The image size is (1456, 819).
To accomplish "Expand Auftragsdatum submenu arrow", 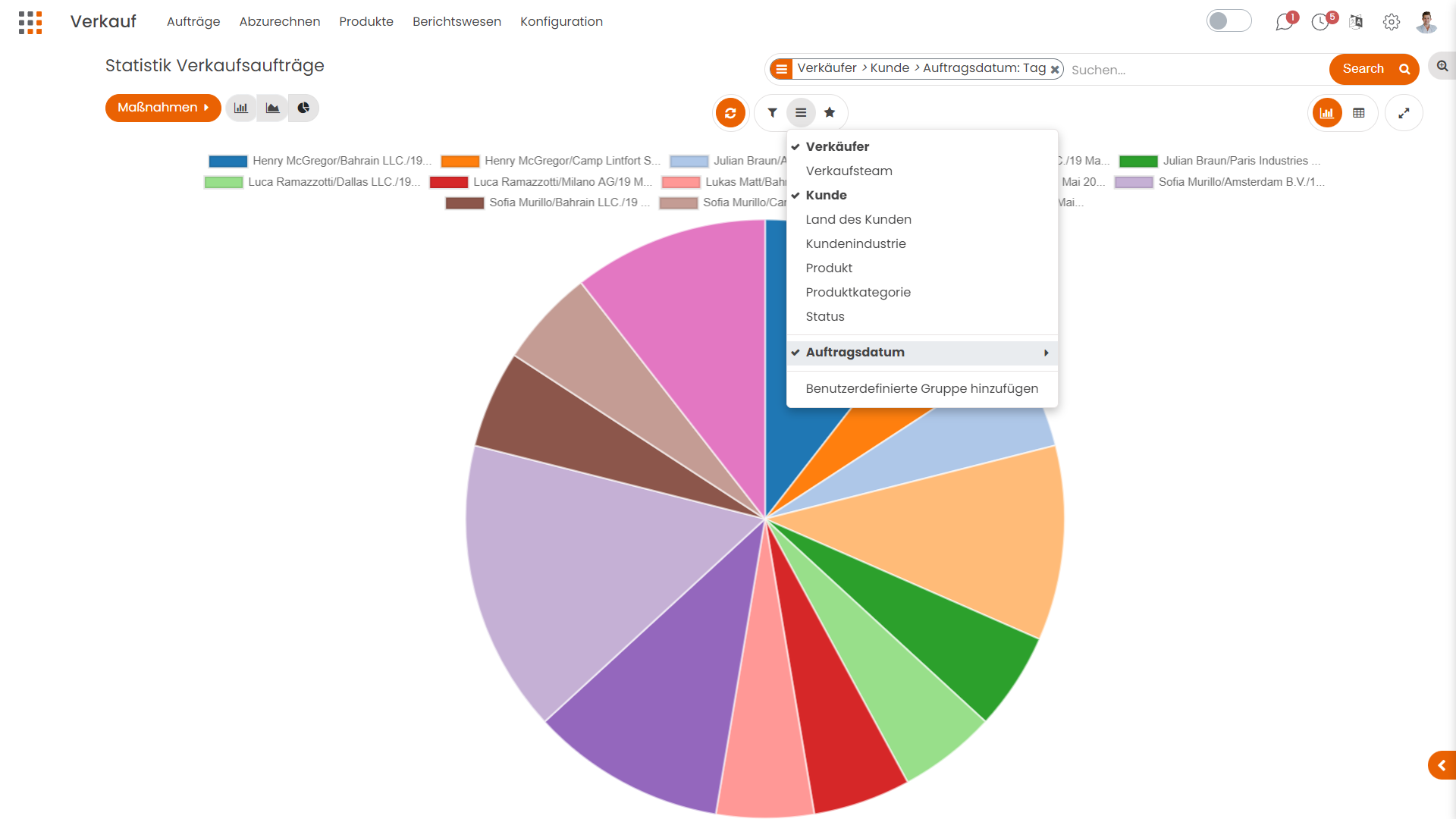I will click(x=1046, y=353).
